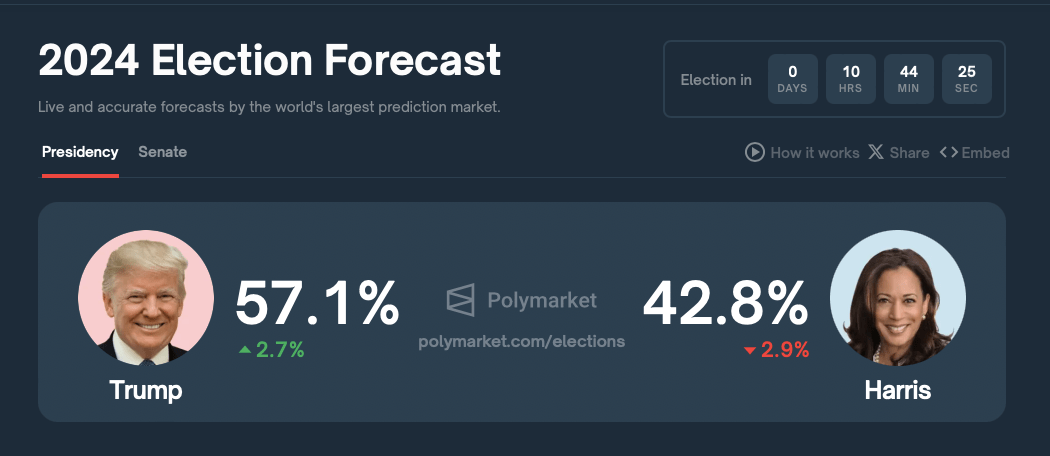Click the red down arrow under 42.8%
This screenshot has height=456, width=1050.
[x=750, y=351]
